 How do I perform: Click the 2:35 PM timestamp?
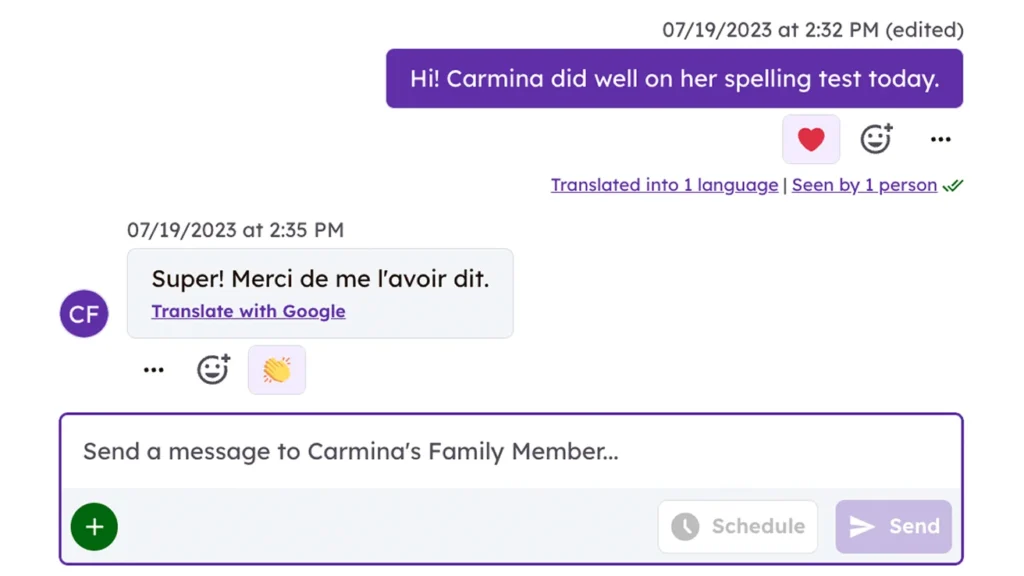click(235, 230)
